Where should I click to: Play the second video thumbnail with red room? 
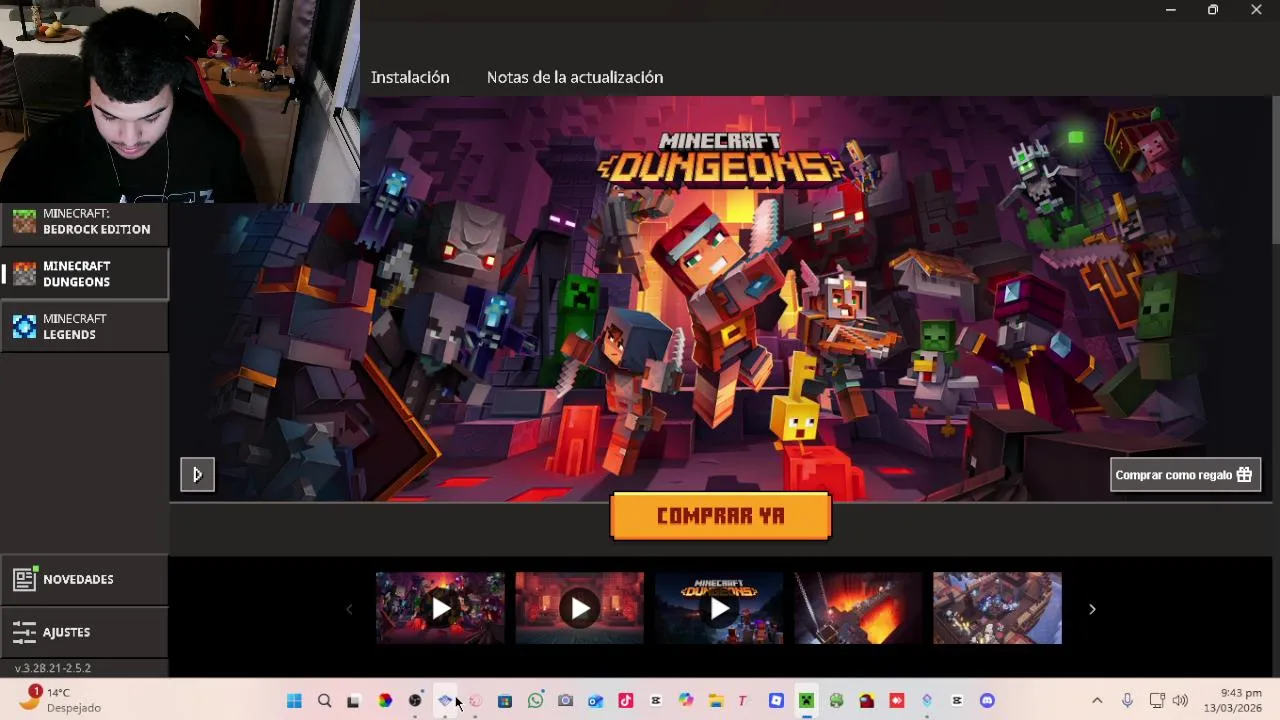click(x=580, y=608)
